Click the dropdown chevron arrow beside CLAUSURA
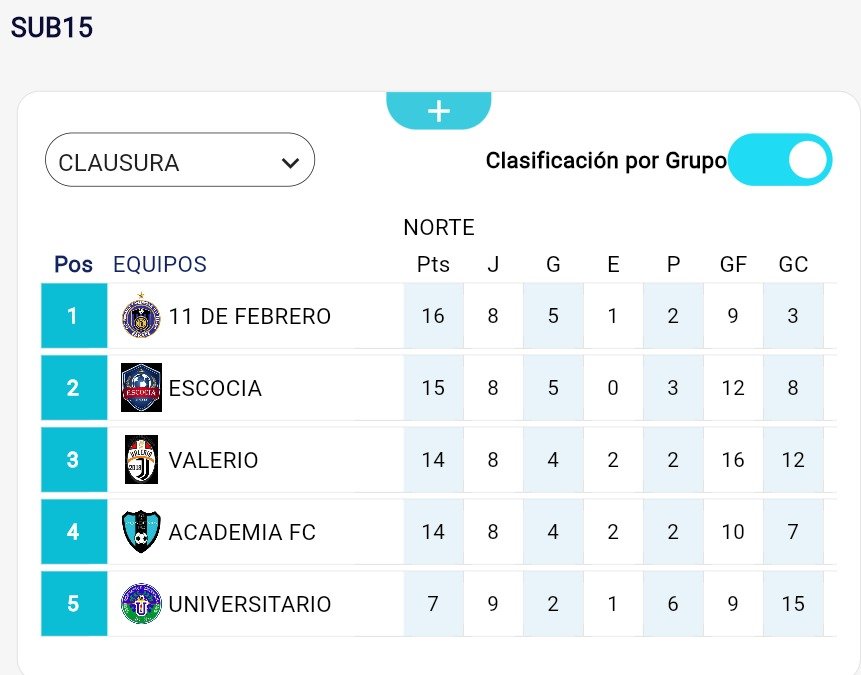This screenshot has width=861, height=675. (291, 163)
